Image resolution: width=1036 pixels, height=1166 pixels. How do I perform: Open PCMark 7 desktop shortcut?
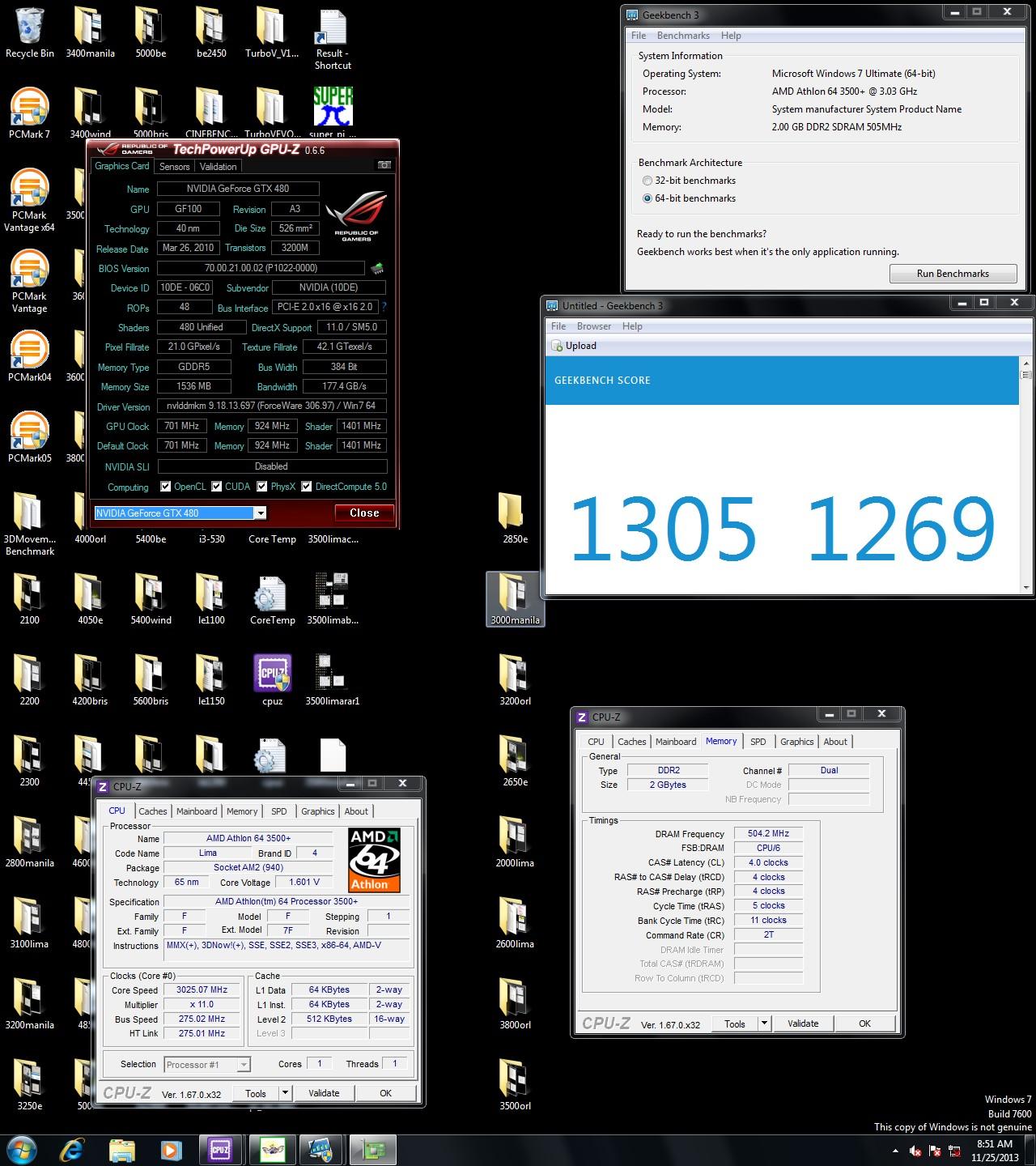click(30, 113)
